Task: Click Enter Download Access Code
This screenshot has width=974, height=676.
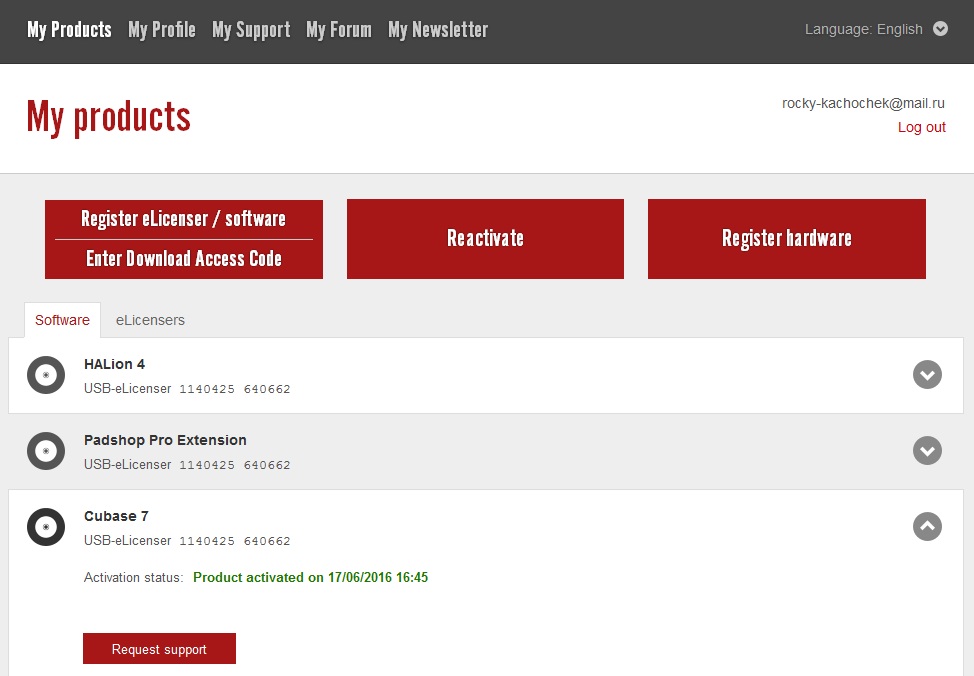Action: tap(184, 259)
